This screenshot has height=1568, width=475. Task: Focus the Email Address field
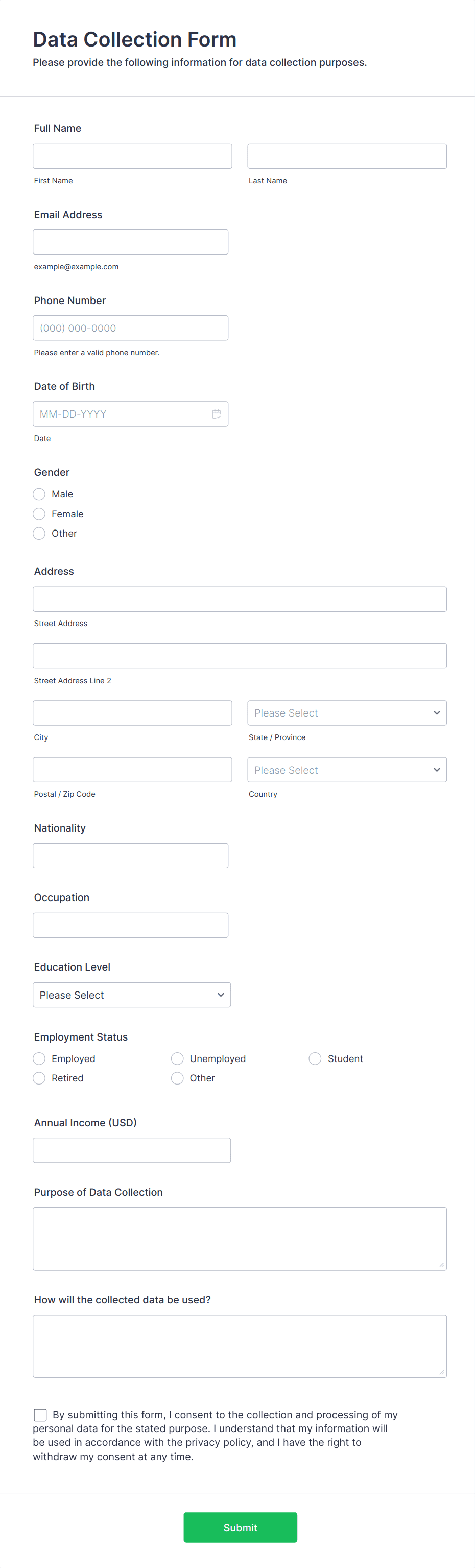(x=130, y=241)
